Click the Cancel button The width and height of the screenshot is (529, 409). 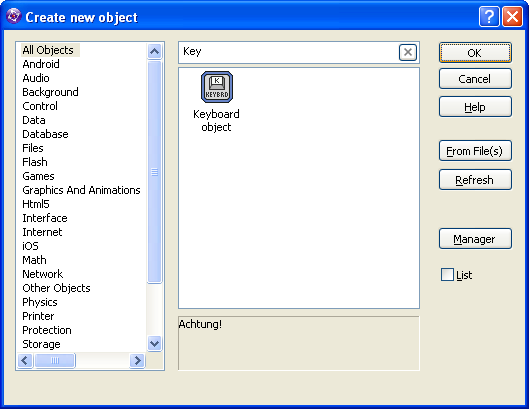[475, 79]
